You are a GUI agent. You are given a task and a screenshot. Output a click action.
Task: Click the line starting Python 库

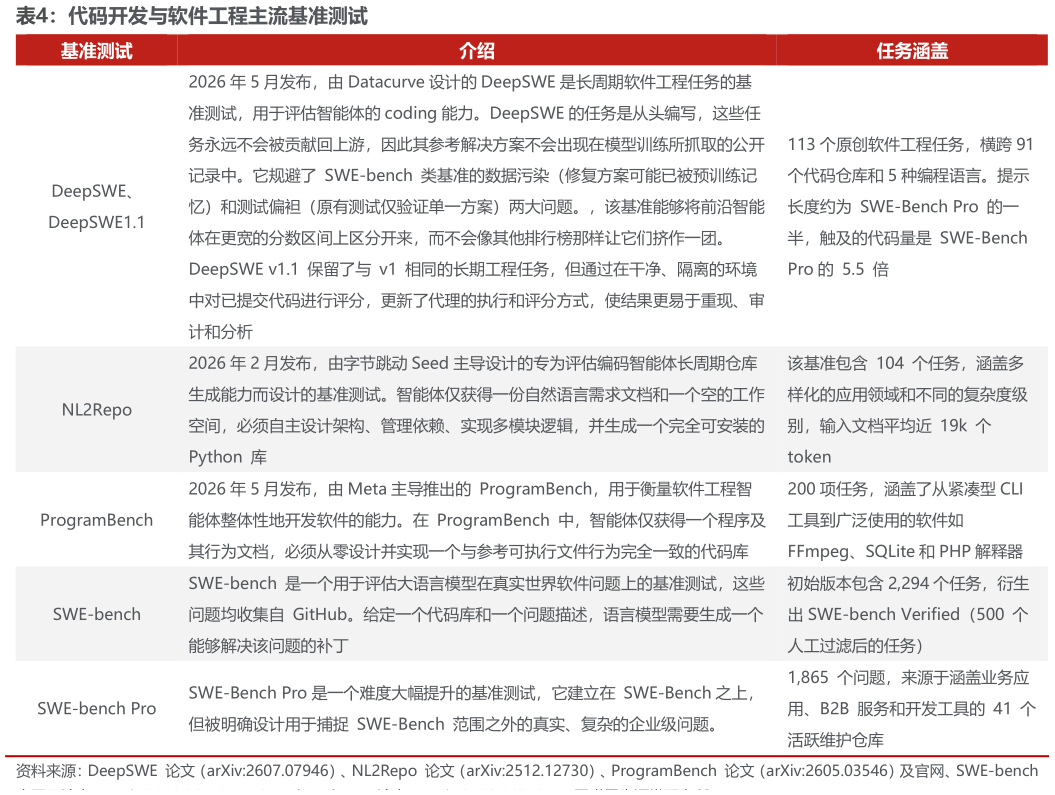coord(227,457)
